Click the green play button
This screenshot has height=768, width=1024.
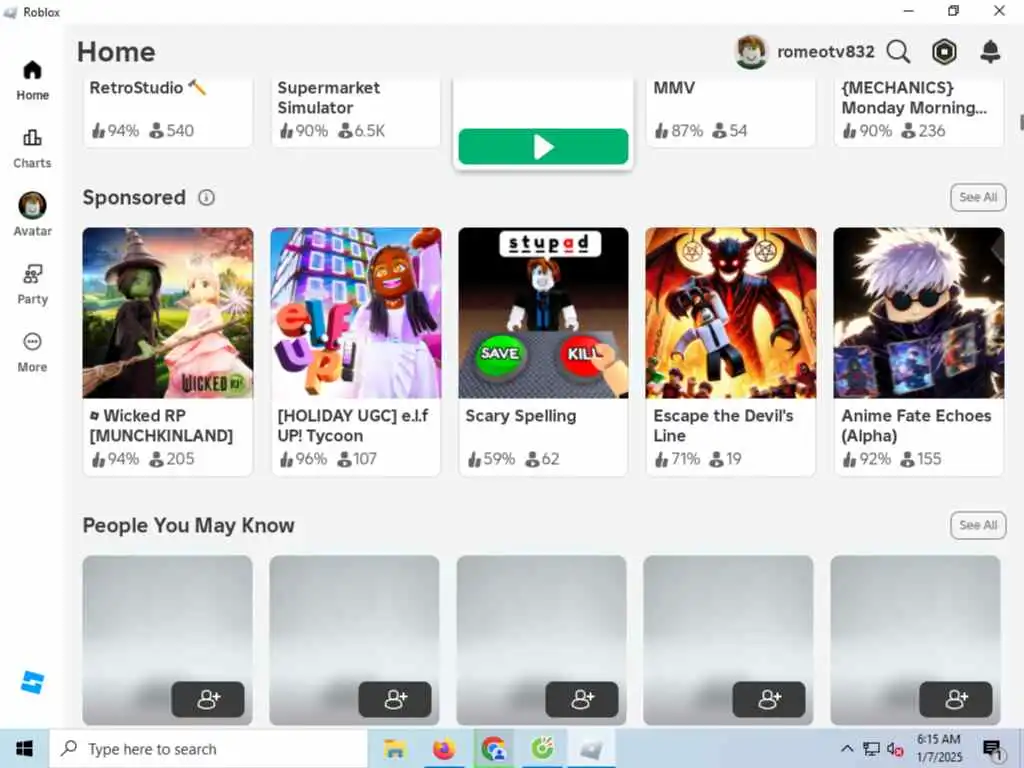[543, 146]
